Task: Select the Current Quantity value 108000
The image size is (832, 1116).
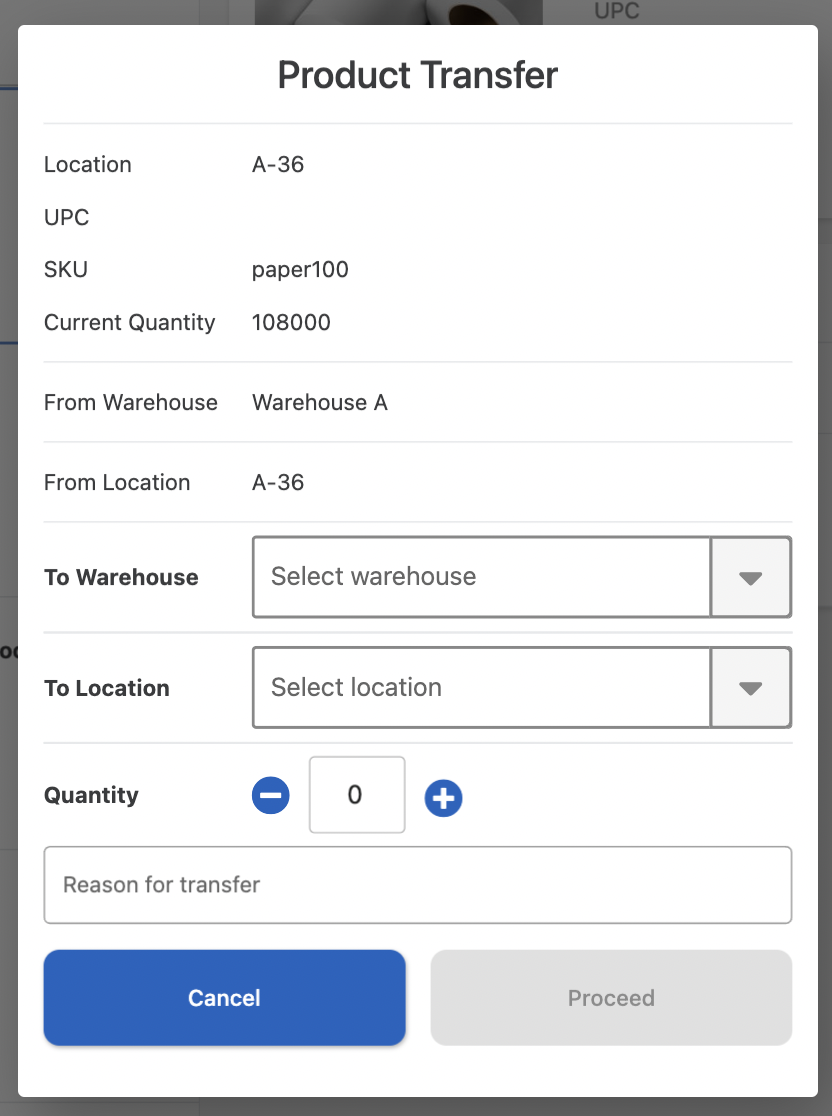Action: (291, 323)
